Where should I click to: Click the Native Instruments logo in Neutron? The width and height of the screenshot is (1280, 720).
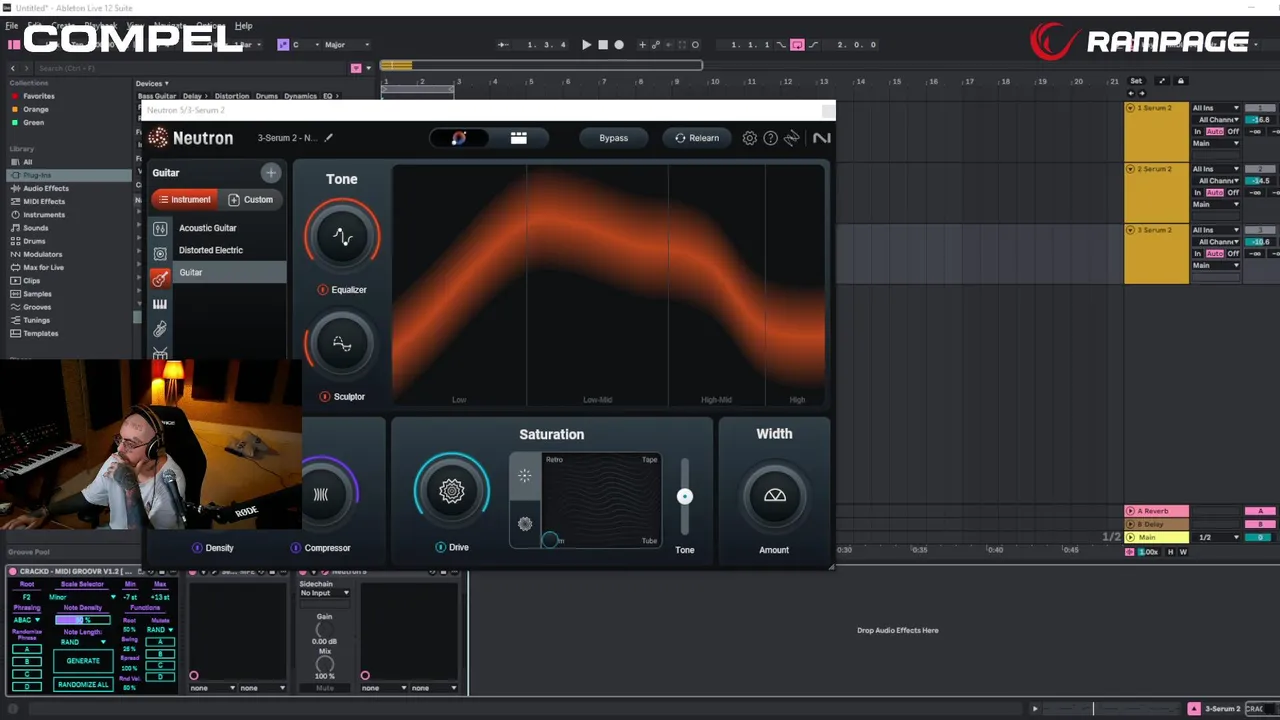click(821, 138)
